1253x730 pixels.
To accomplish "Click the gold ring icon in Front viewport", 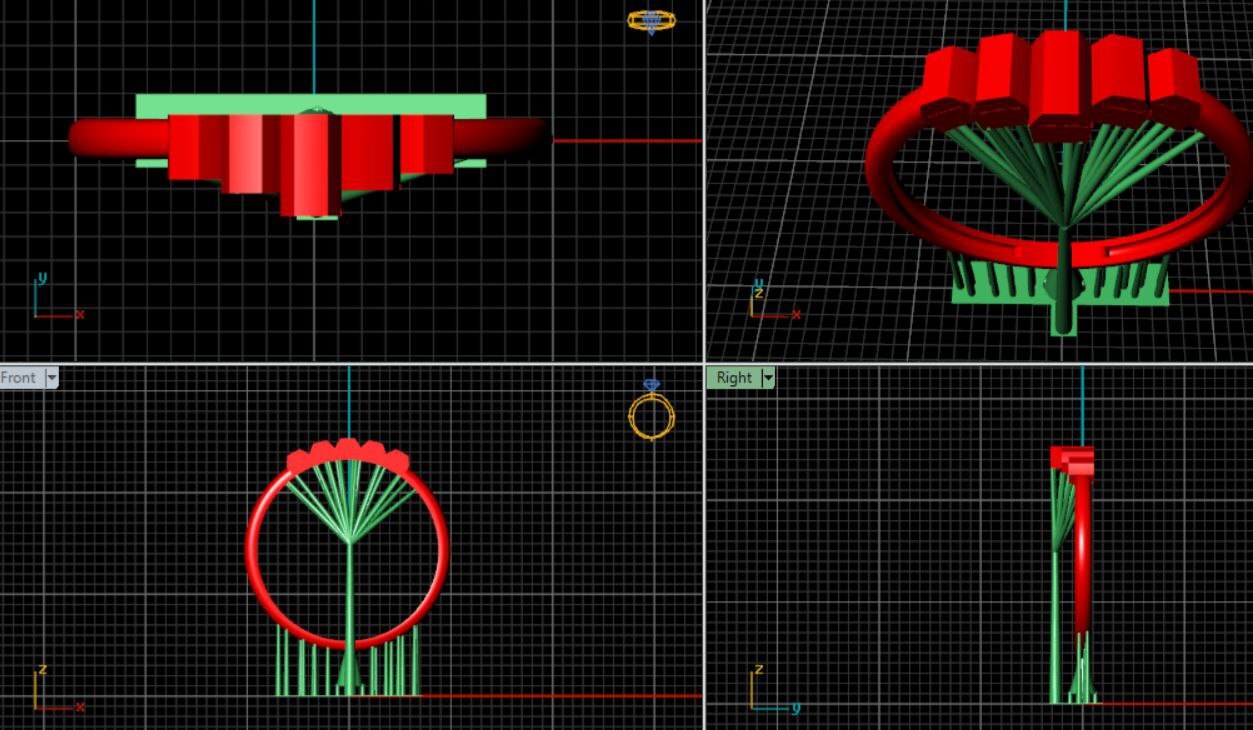I will click(651, 413).
